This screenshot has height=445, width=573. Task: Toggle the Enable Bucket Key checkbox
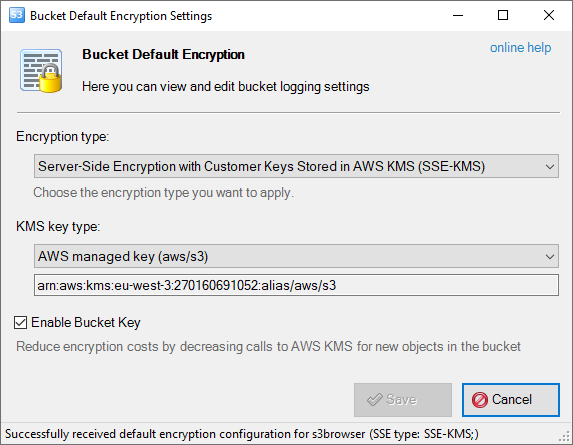click(x=20, y=323)
